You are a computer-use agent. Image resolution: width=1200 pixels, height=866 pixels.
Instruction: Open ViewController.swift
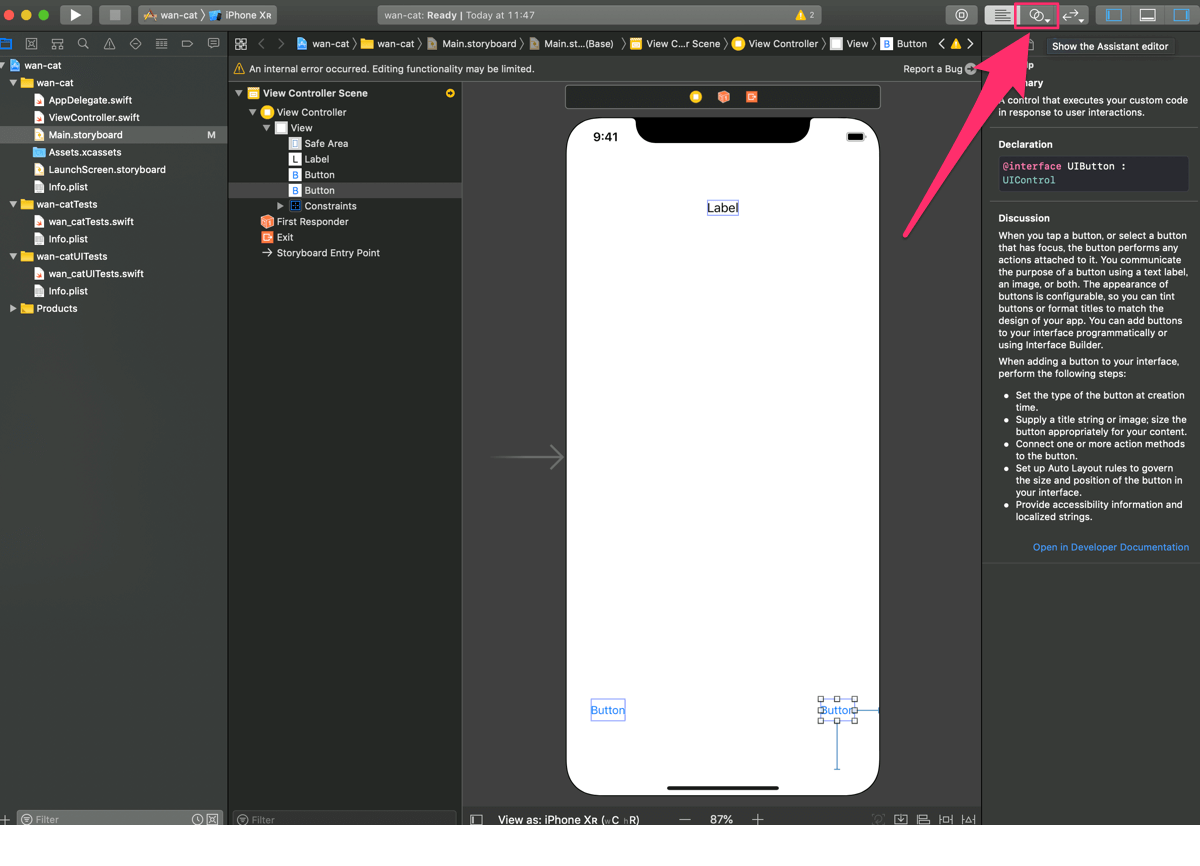[x=94, y=117]
